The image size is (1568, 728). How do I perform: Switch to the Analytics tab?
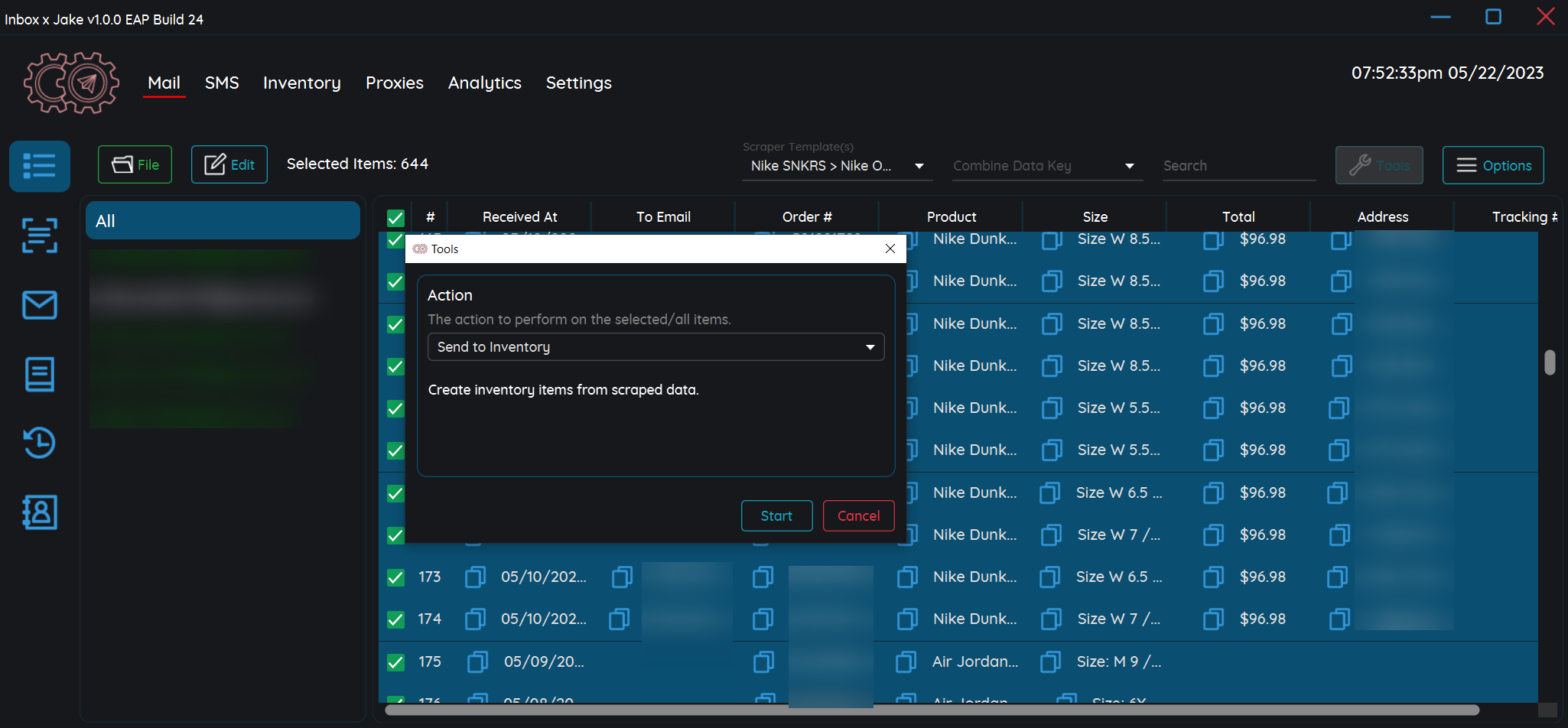[485, 83]
